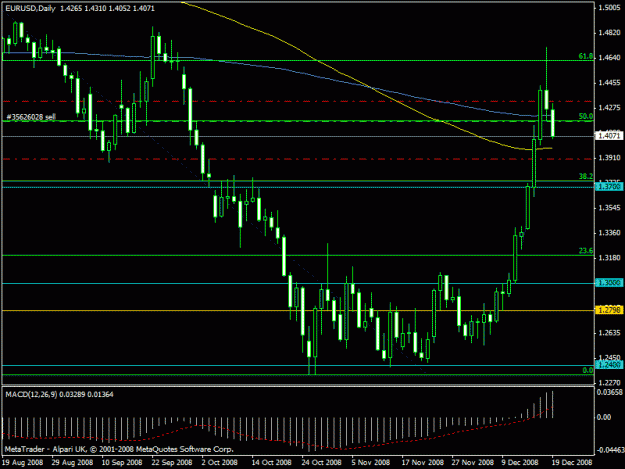Click the 1.3910 price axis value

(609, 158)
